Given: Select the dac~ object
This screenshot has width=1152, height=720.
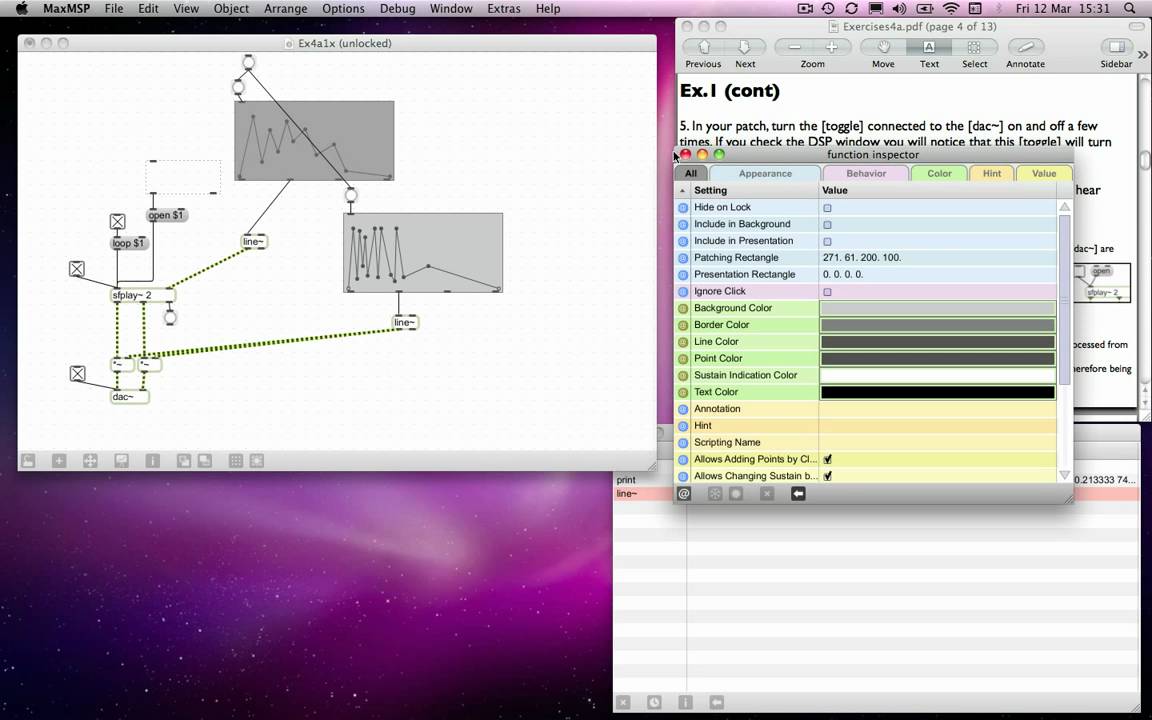Looking at the screenshot, I should pos(129,397).
